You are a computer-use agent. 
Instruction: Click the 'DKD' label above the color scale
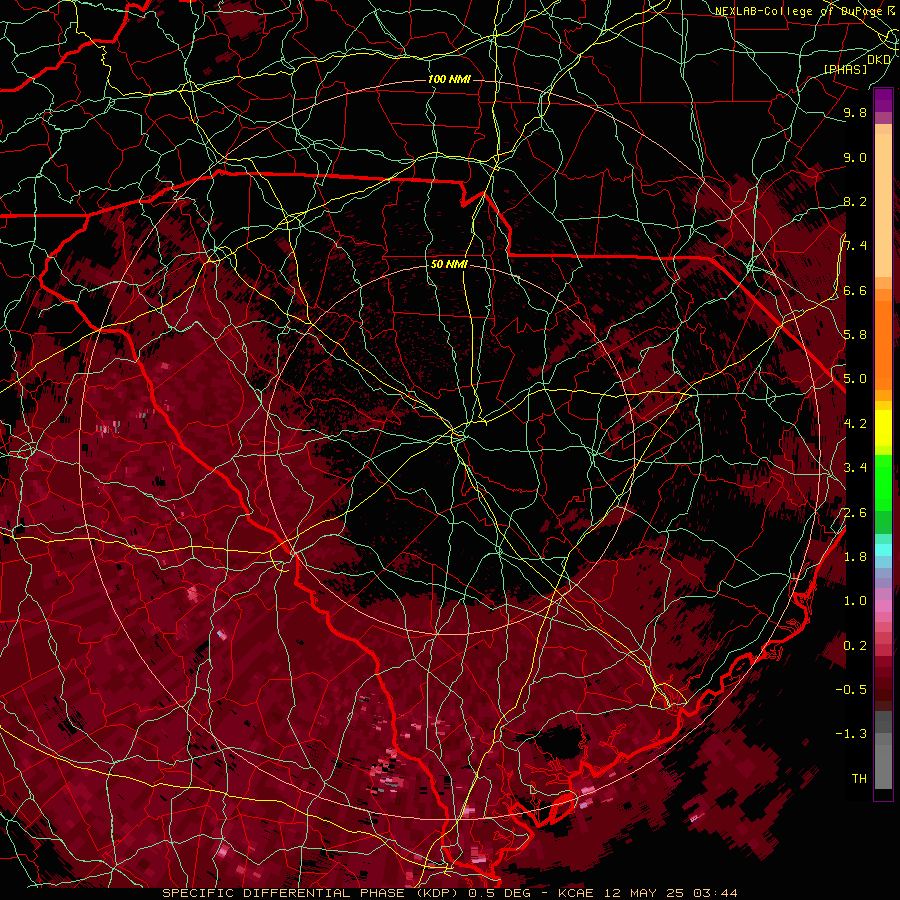(x=879, y=59)
